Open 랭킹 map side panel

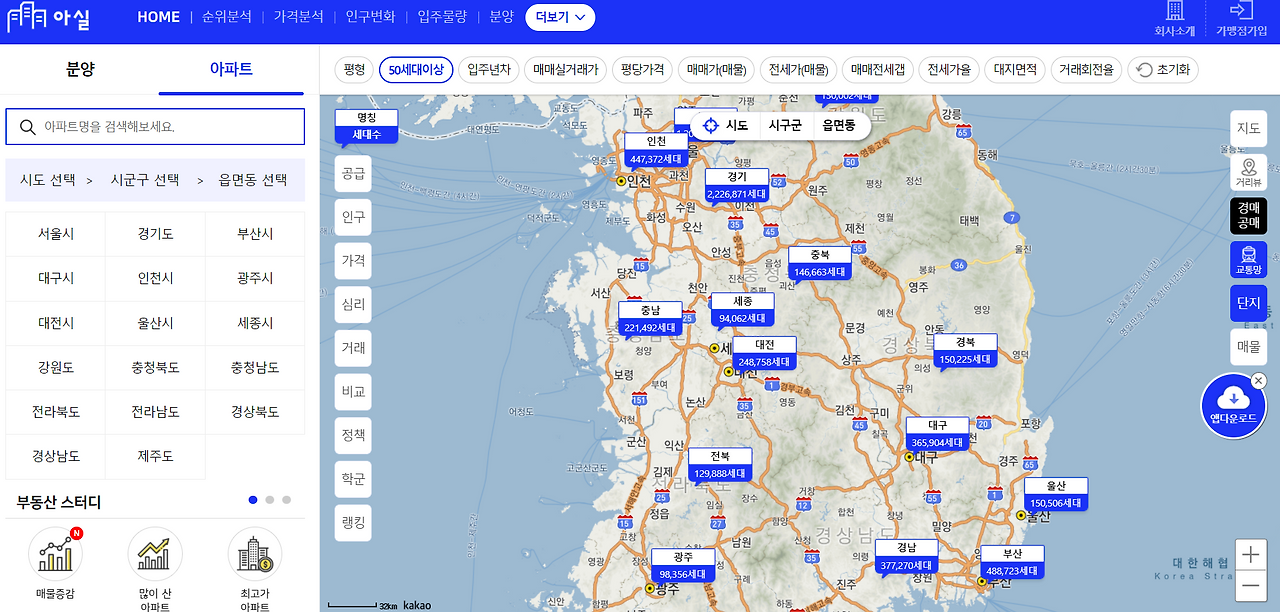[x=353, y=523]
